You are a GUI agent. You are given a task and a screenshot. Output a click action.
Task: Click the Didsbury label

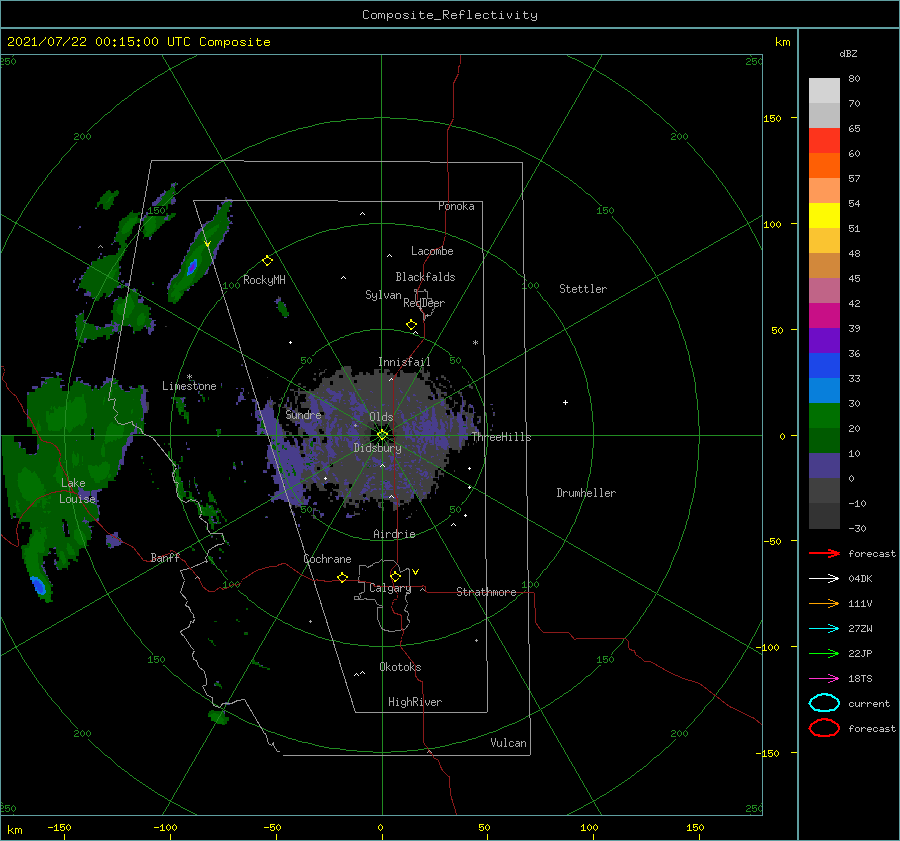coord(378,448)
